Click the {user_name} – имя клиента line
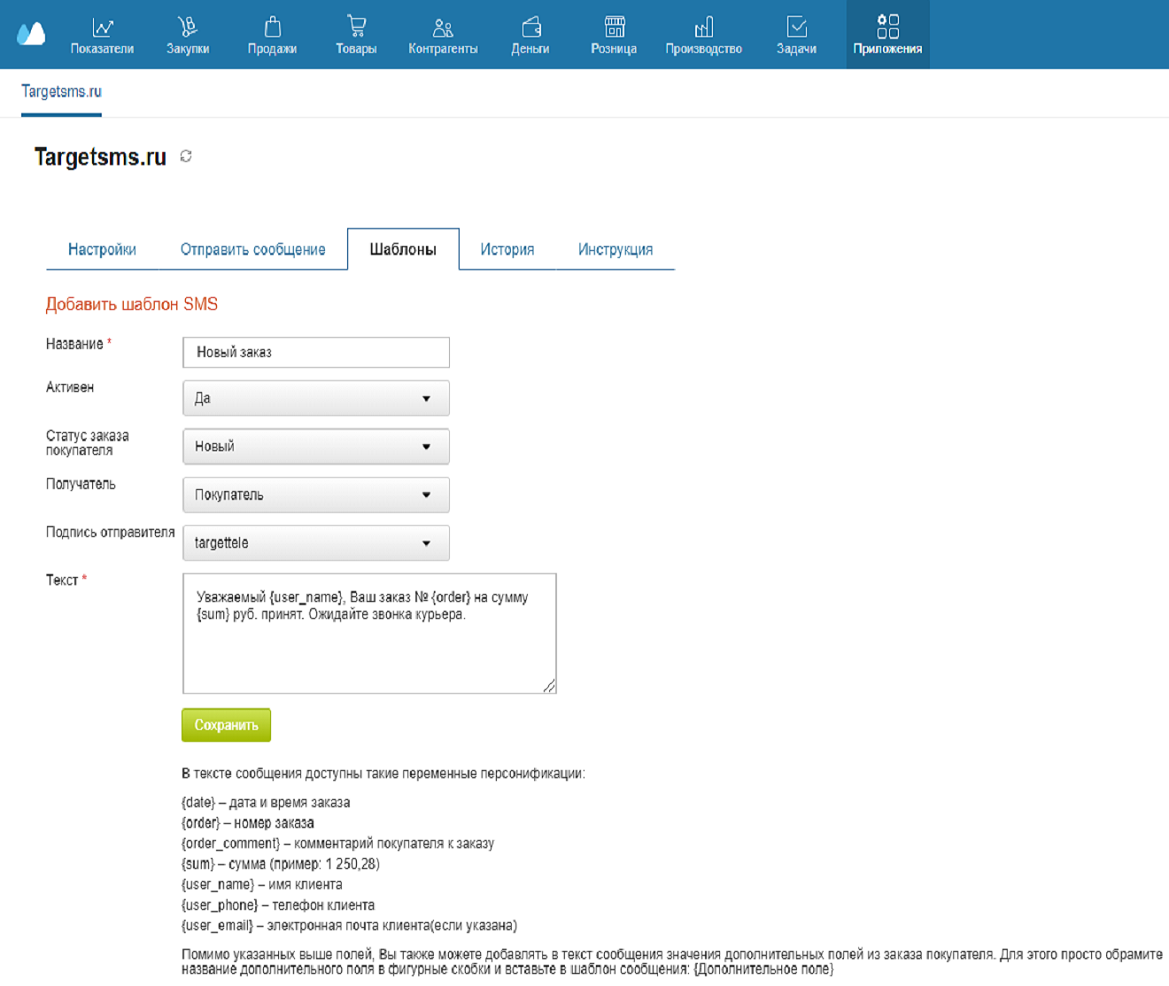Image resolution: width=1169 pixels, height=986 pixels. 262,885
